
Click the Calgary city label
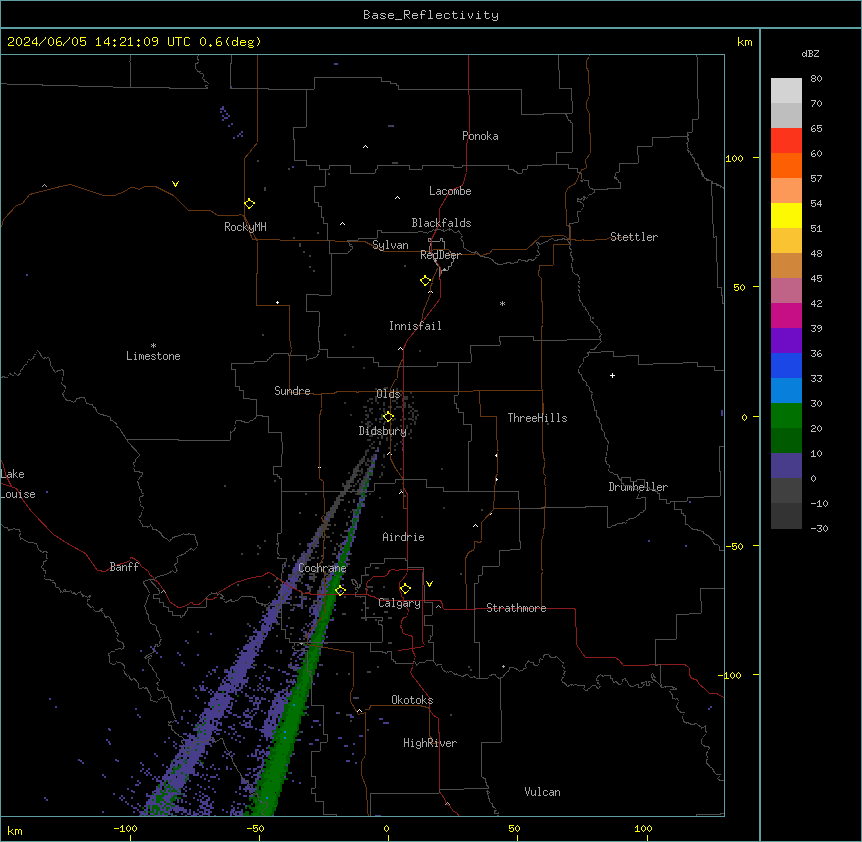coord(399,603)
